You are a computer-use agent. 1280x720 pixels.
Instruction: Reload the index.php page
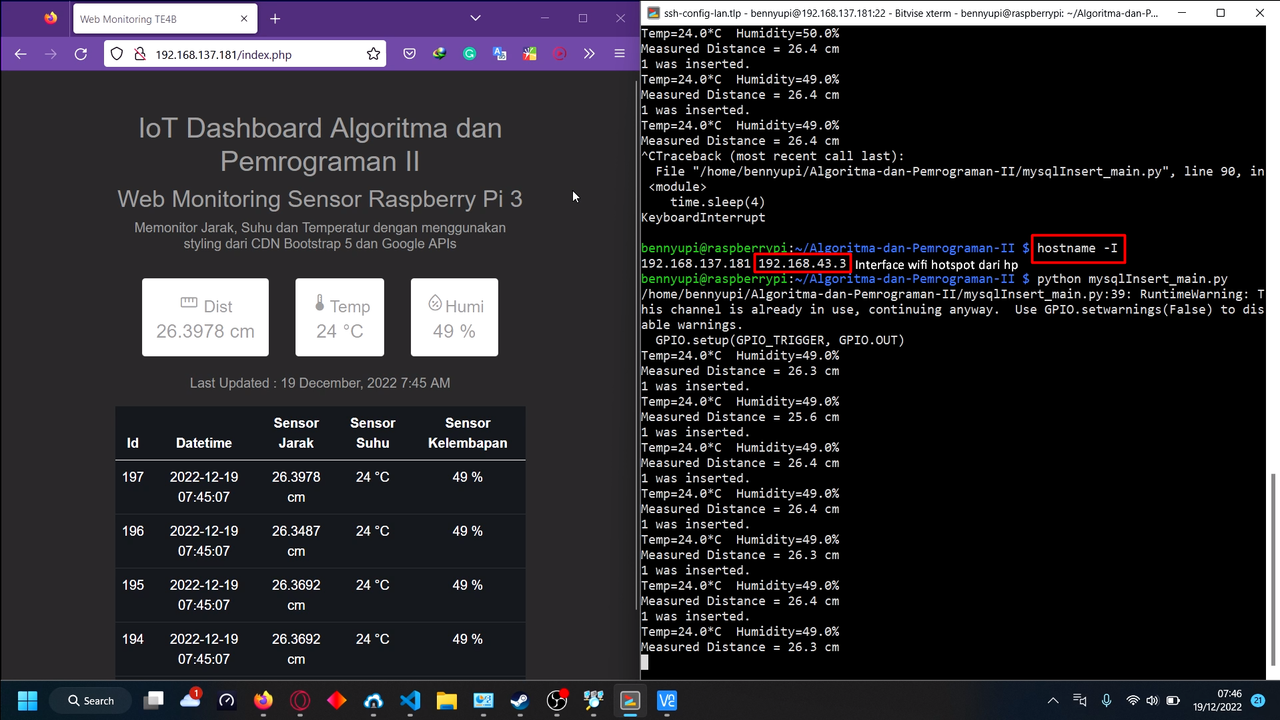pyautogui.click(x=81, y=53)
